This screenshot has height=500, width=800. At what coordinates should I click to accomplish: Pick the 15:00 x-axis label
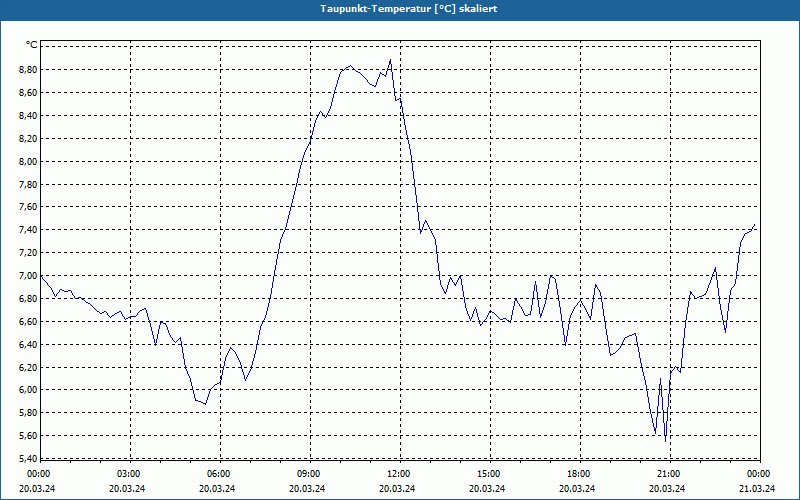[490, 473]
